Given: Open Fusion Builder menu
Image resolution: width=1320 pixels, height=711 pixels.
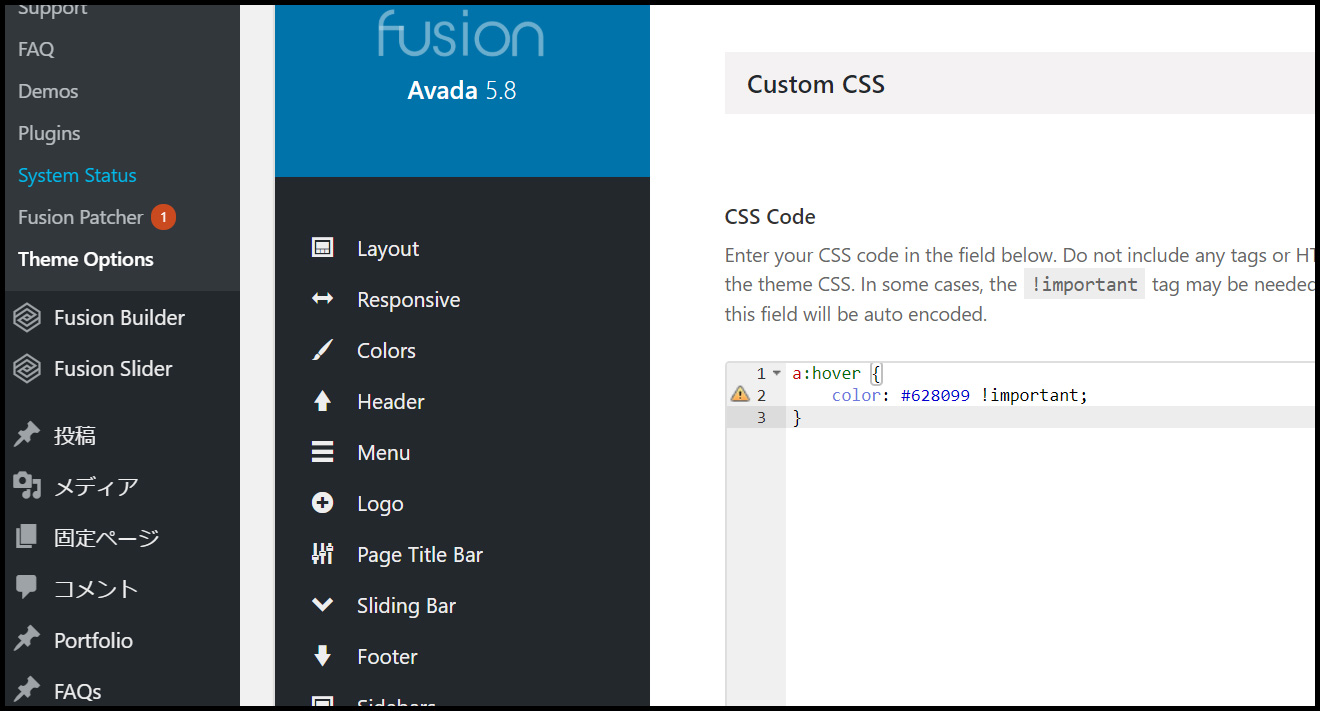Looking at the screenshot, I should 120,317.
